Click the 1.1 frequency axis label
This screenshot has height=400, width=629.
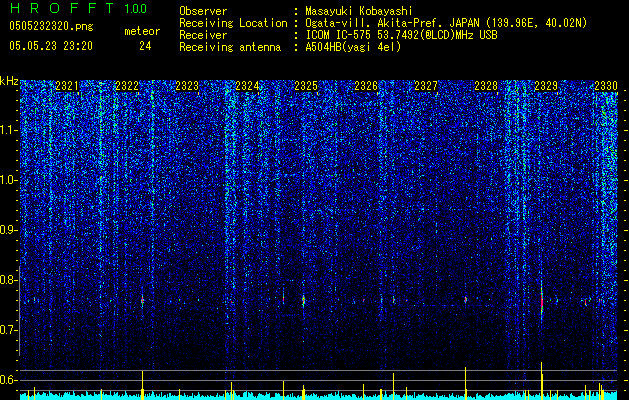8,130
